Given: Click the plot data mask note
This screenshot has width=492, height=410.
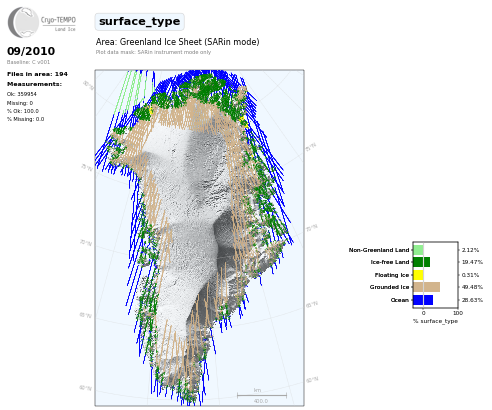Looking at the screenshot, I should pos(153,52).
